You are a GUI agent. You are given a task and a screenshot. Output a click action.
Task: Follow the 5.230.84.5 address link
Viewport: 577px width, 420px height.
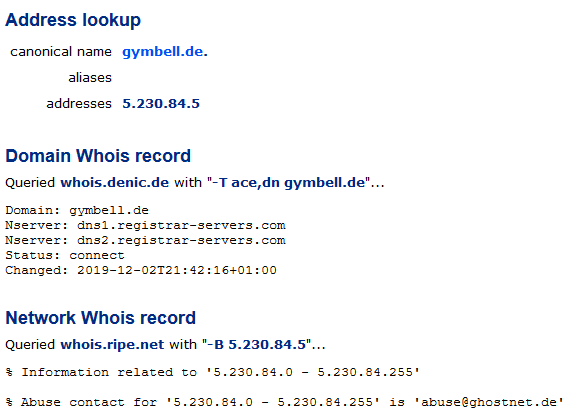(161, 103)
